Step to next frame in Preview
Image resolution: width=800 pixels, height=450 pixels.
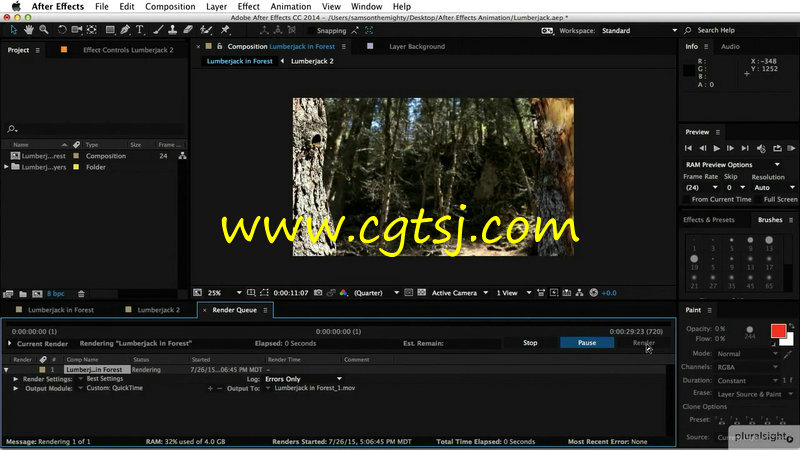tap(730, 148)
